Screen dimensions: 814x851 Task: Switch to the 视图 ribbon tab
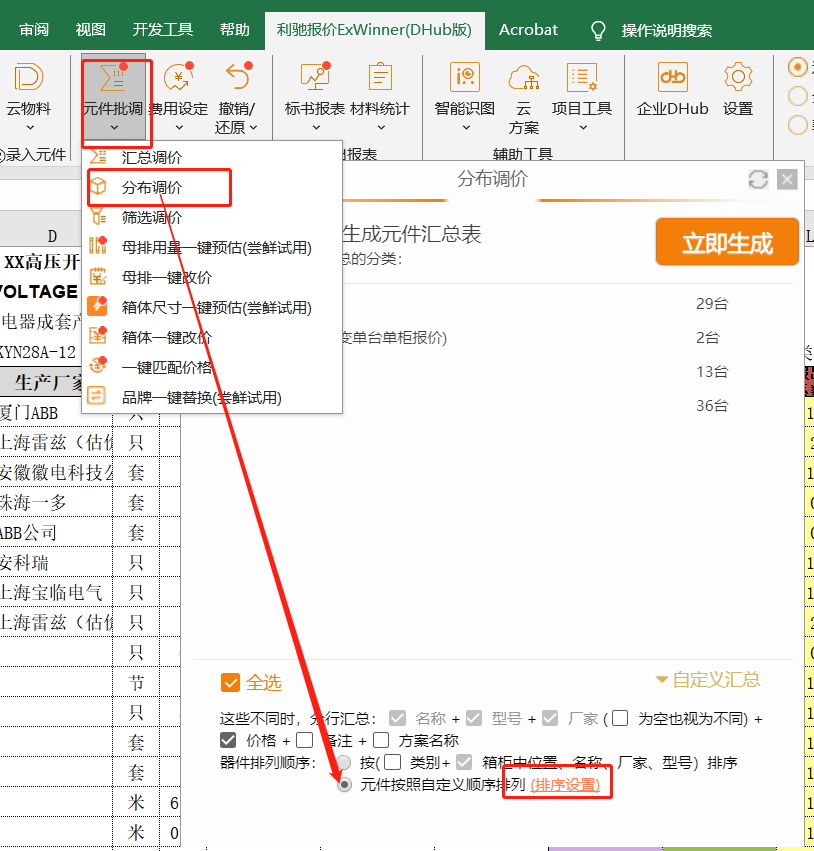[x=91, y=30]
